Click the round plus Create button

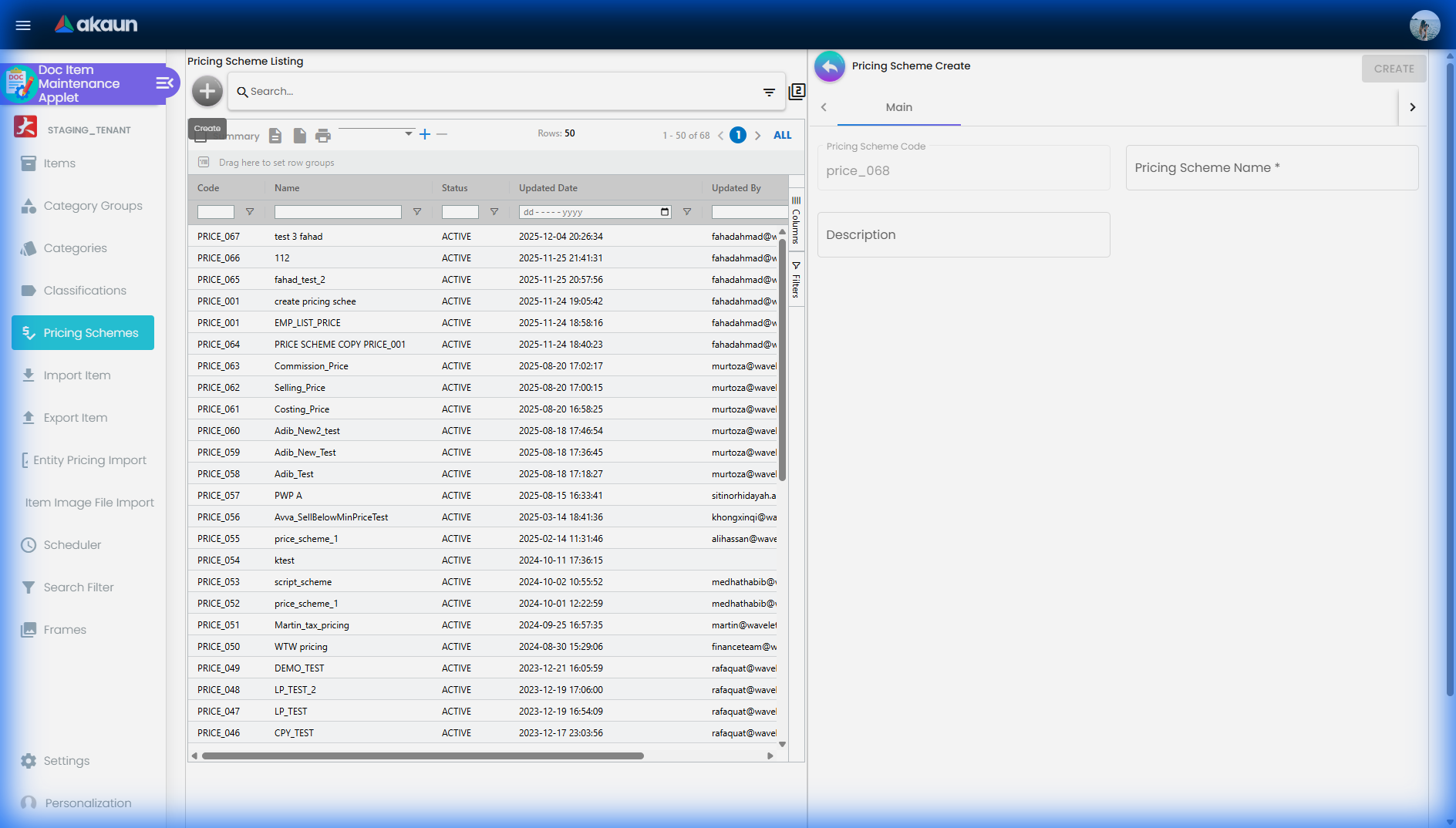click(207, 92)
